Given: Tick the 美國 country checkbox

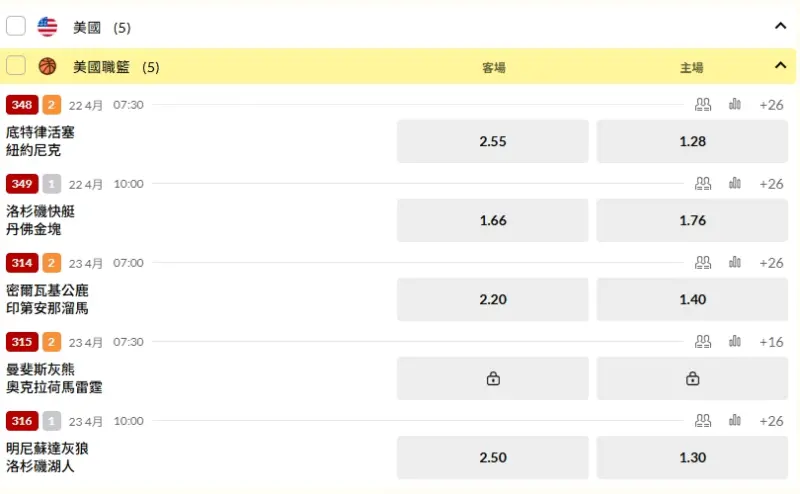Looking at the screenshot, I should click(16, 26).
